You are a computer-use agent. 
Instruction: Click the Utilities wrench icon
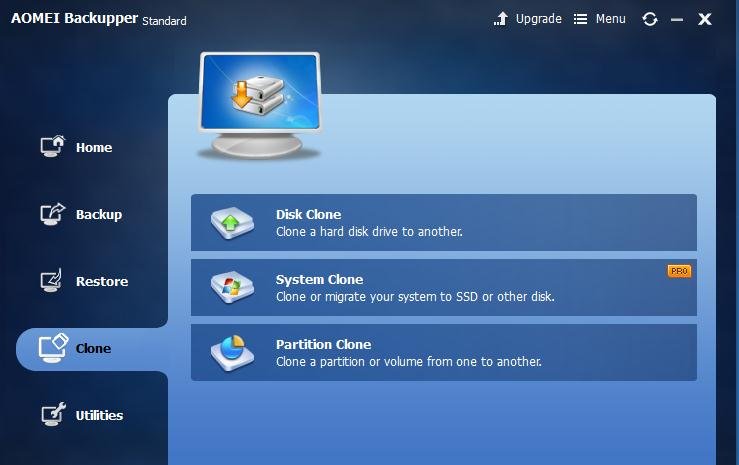[x=53, y=415]
